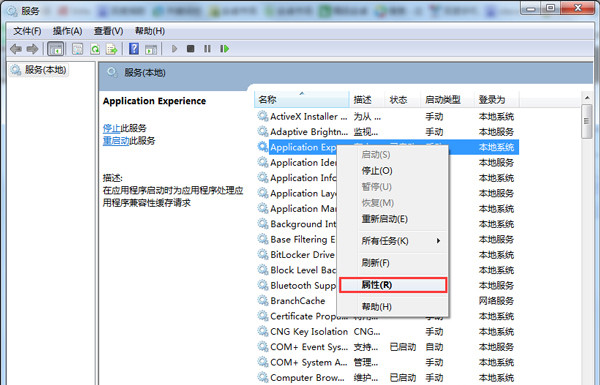Select the Computer Browser service name

pos(307,377)
